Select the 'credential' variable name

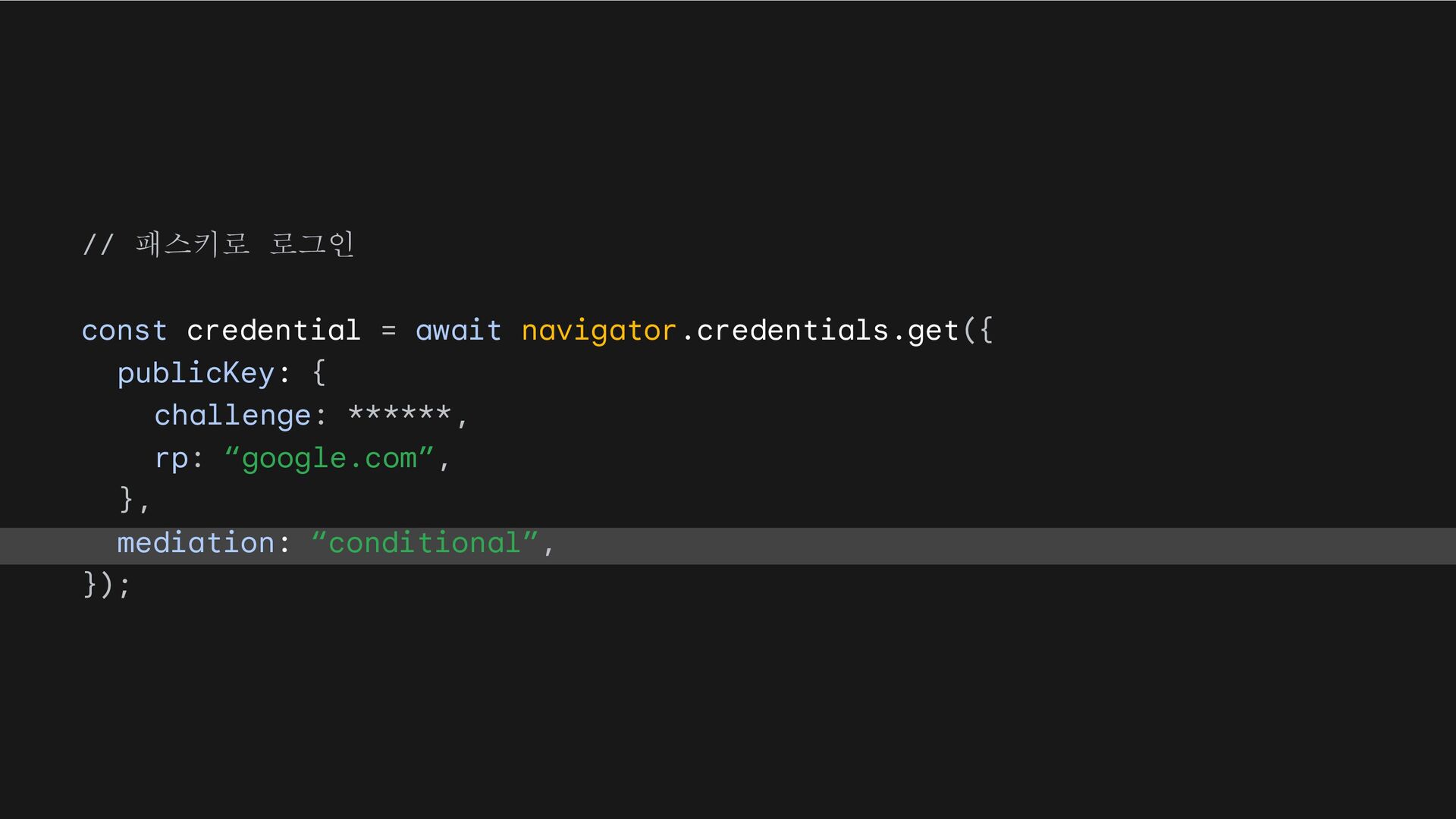click(x=274, y=330)
